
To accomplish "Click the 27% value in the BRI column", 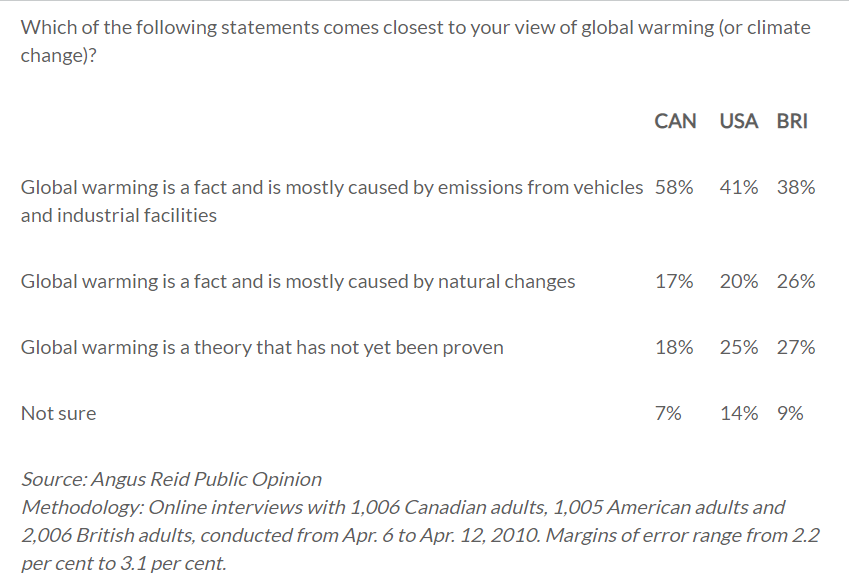I will point(795,347).
